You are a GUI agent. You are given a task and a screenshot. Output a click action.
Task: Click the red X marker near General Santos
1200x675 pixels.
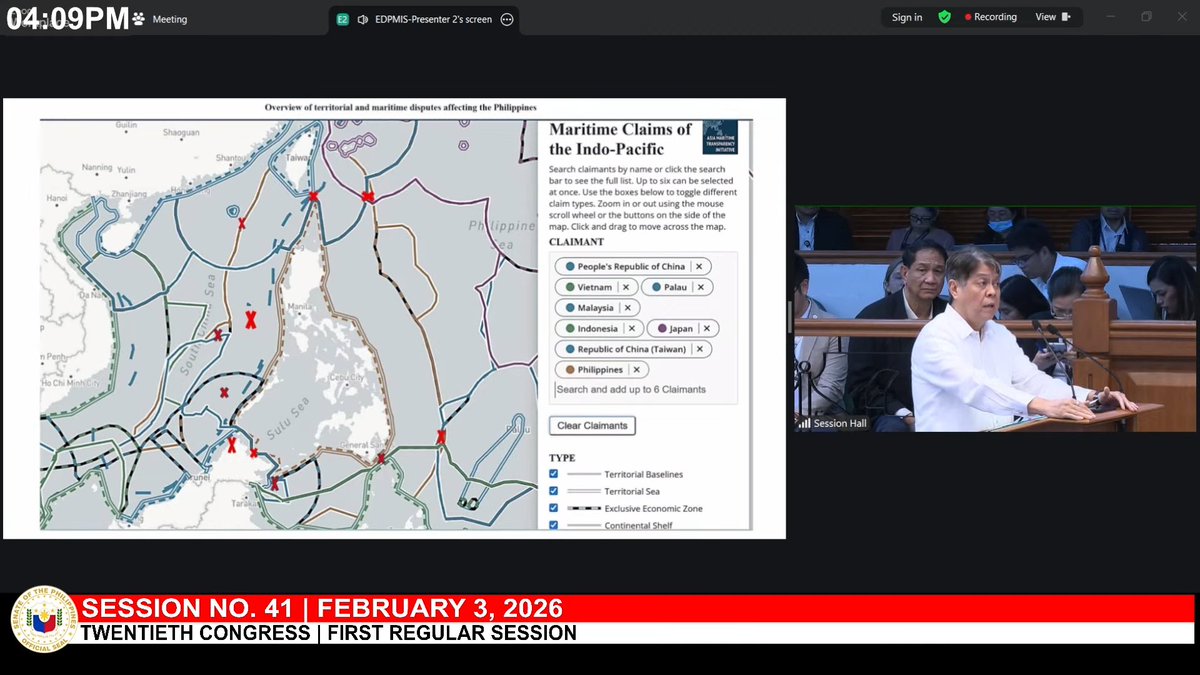point(381,459)
